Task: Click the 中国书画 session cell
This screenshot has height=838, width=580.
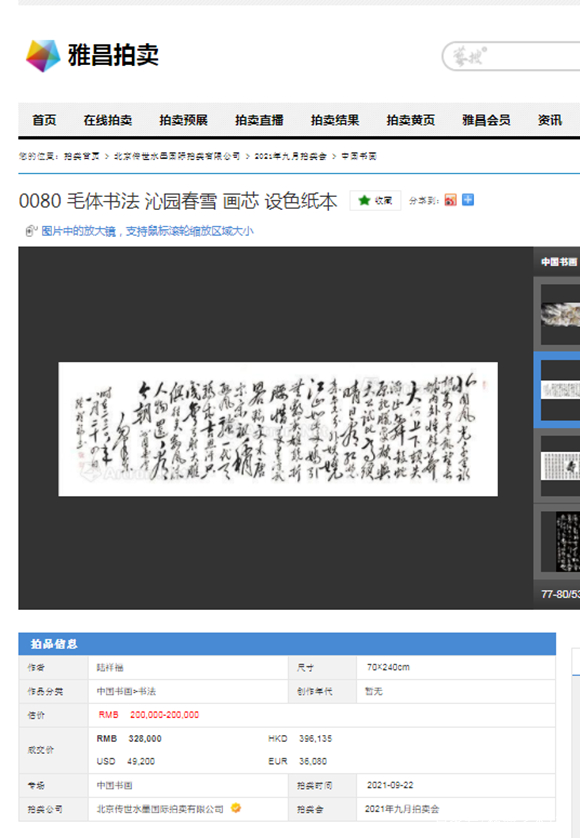Action: click(114, 785)
